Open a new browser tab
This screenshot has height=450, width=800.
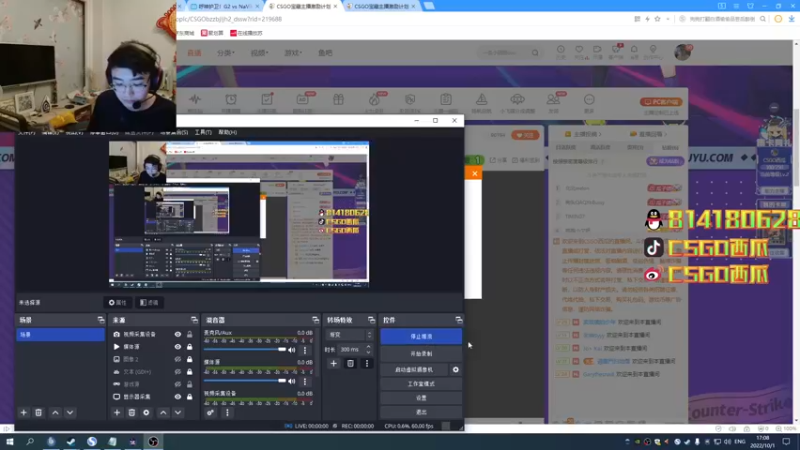429,6
